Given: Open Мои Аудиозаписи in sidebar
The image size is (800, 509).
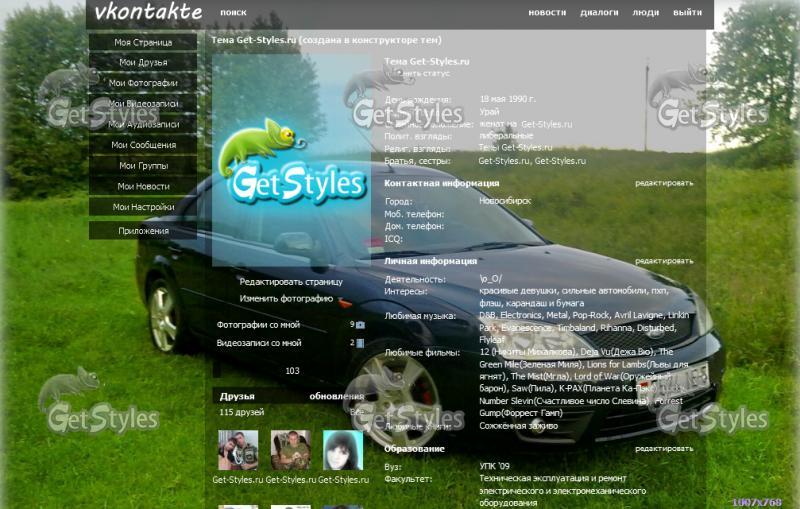Looking at the screenshot, I should (x=143, y=124).
